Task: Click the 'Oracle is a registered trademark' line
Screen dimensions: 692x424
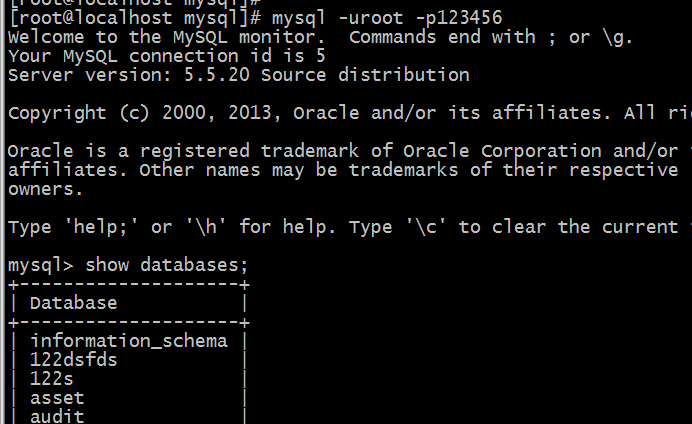Action: tap(350, 151)
